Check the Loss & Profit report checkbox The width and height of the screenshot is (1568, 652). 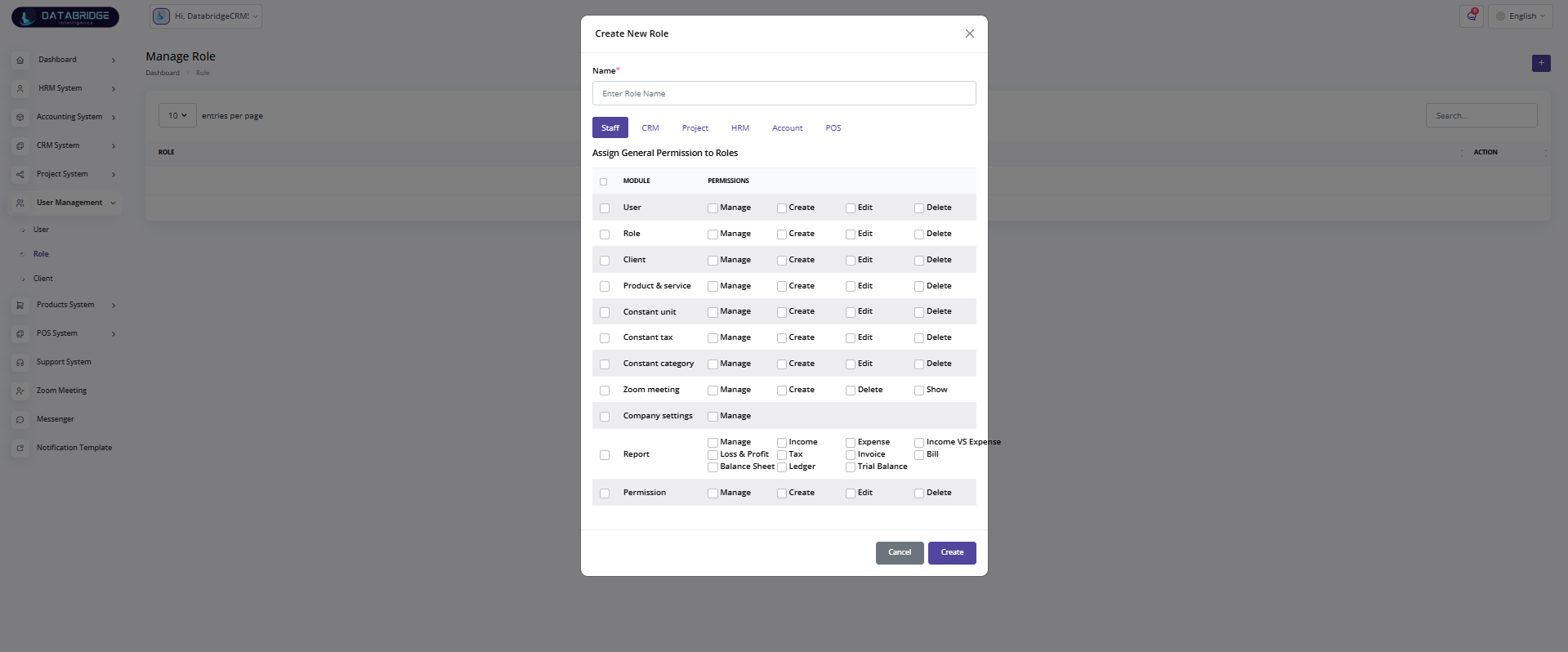point(713,455)
